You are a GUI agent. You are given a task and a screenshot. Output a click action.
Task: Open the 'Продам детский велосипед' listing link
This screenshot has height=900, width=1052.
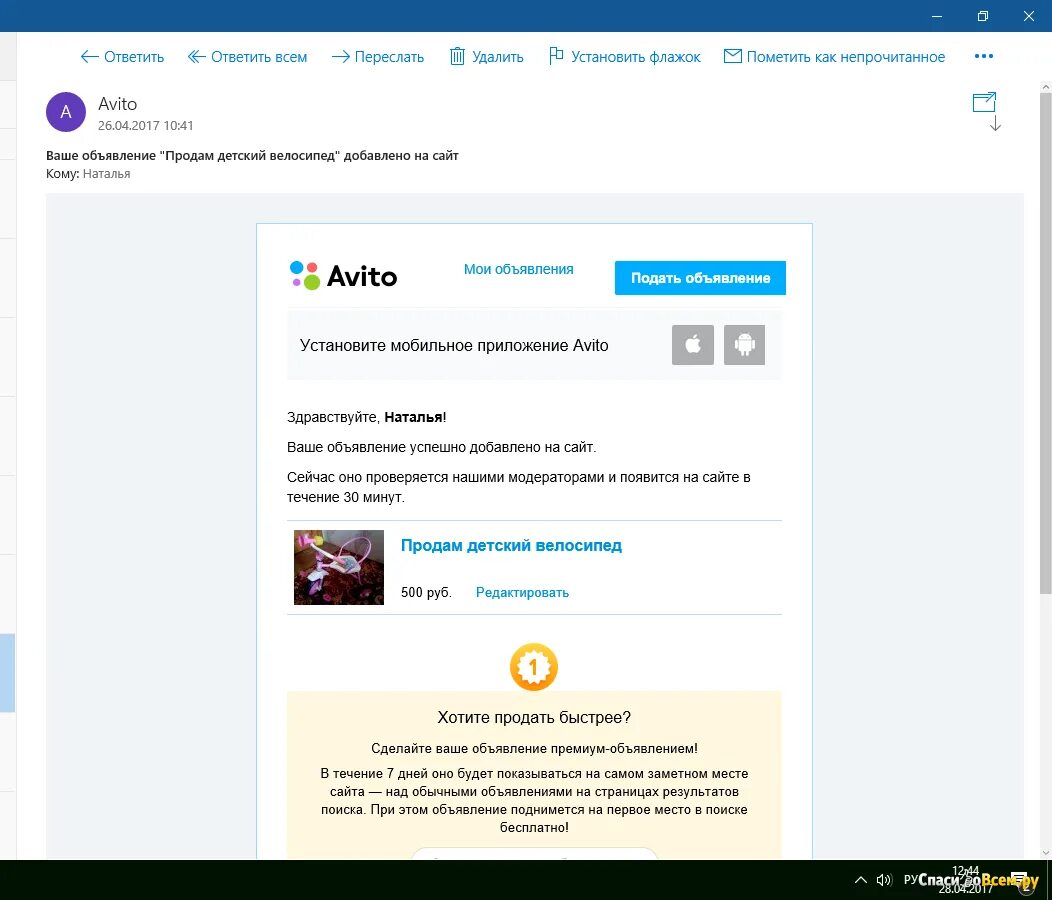click(511, 546)
